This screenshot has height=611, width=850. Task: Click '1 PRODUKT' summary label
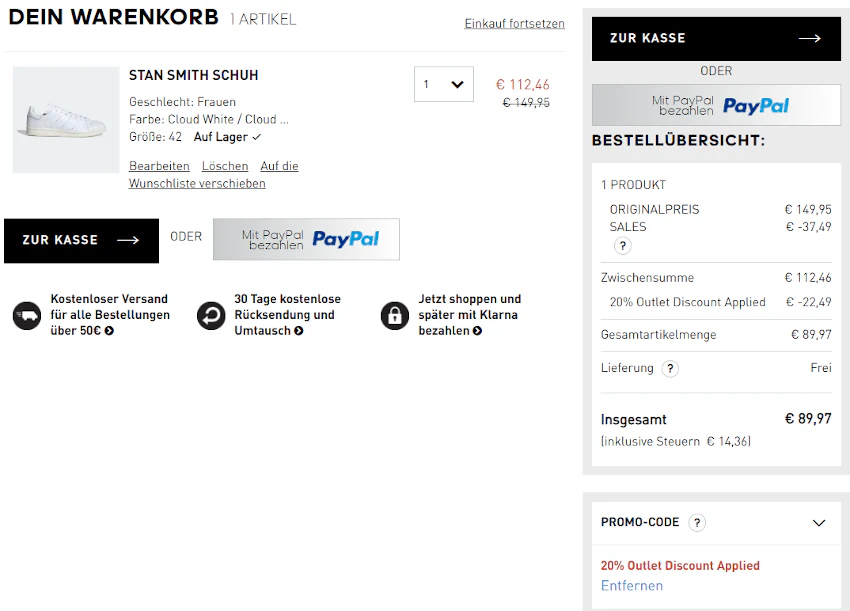633,185
